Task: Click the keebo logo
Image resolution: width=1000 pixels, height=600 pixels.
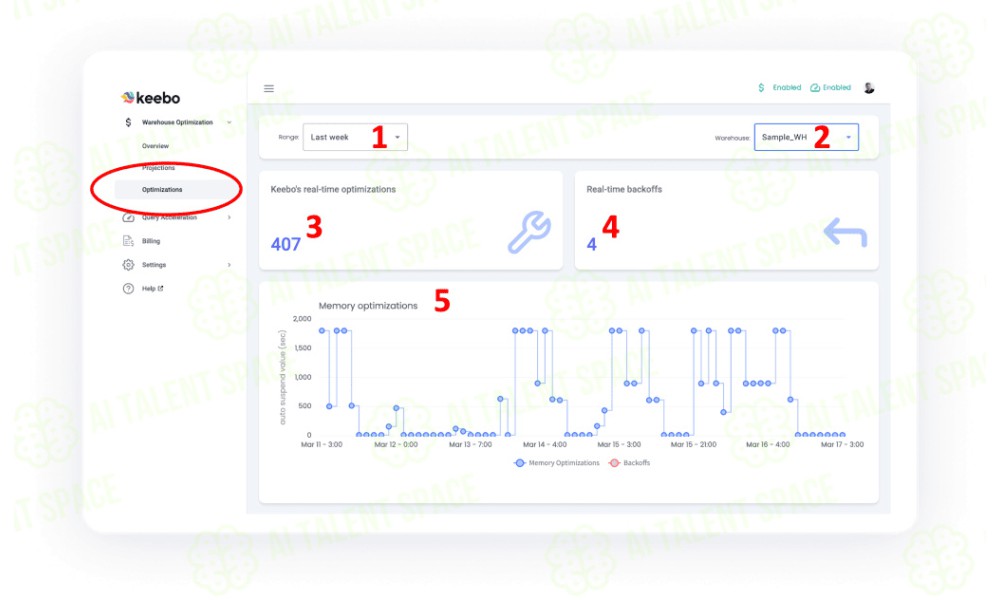Action: coord(151,98)
